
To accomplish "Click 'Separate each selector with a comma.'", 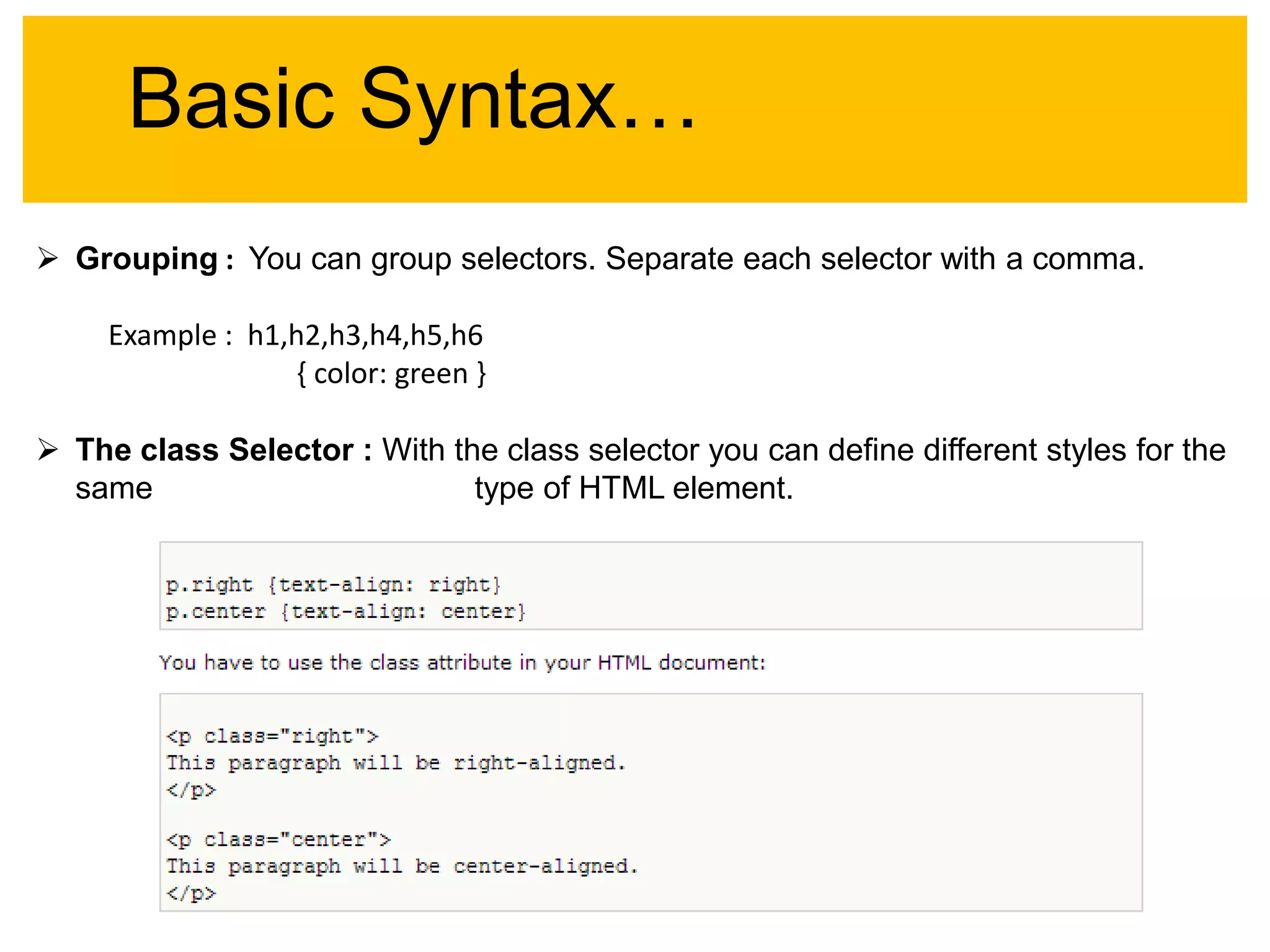I will point(875,259).
